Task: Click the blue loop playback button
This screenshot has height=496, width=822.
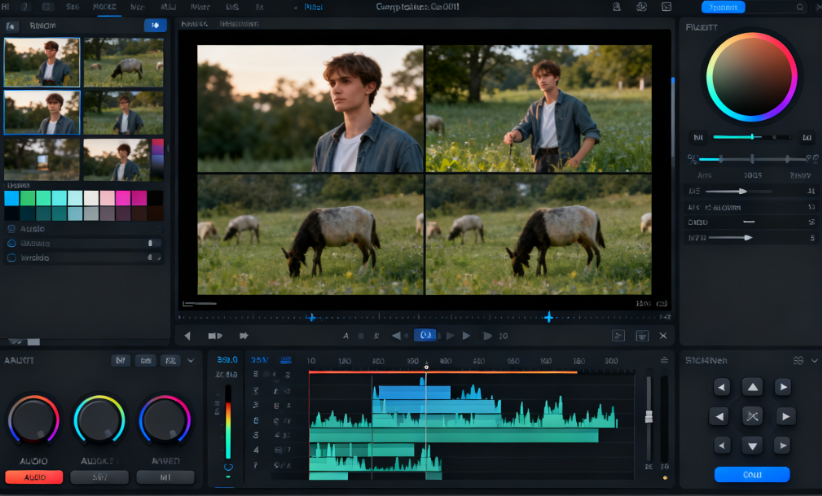Action: 425,335
